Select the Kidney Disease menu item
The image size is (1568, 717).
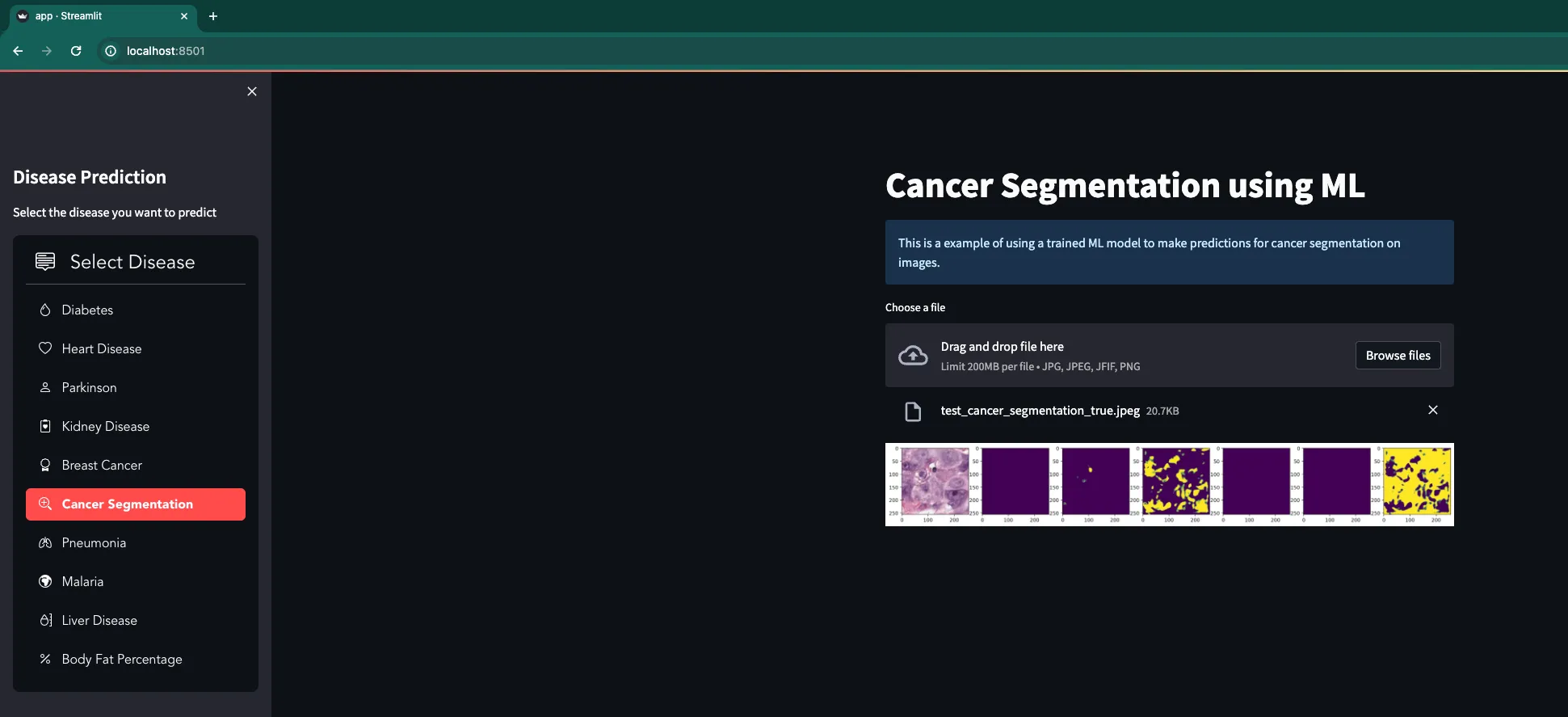click(x=136, y=426)
